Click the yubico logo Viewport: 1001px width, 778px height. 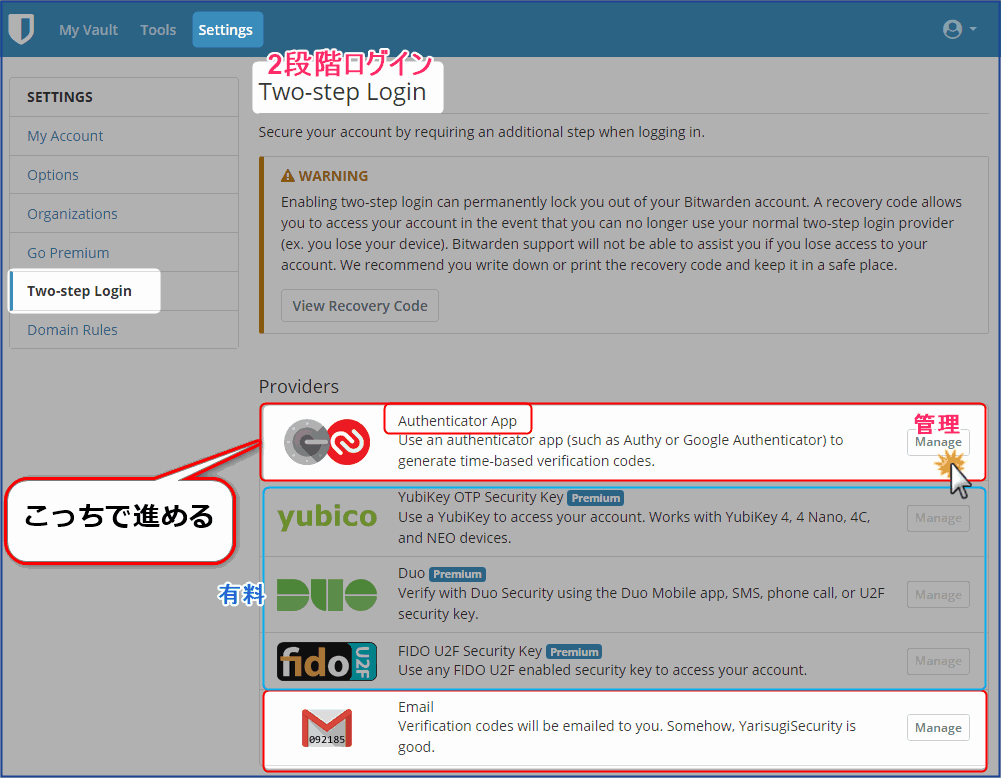(327, 517)
